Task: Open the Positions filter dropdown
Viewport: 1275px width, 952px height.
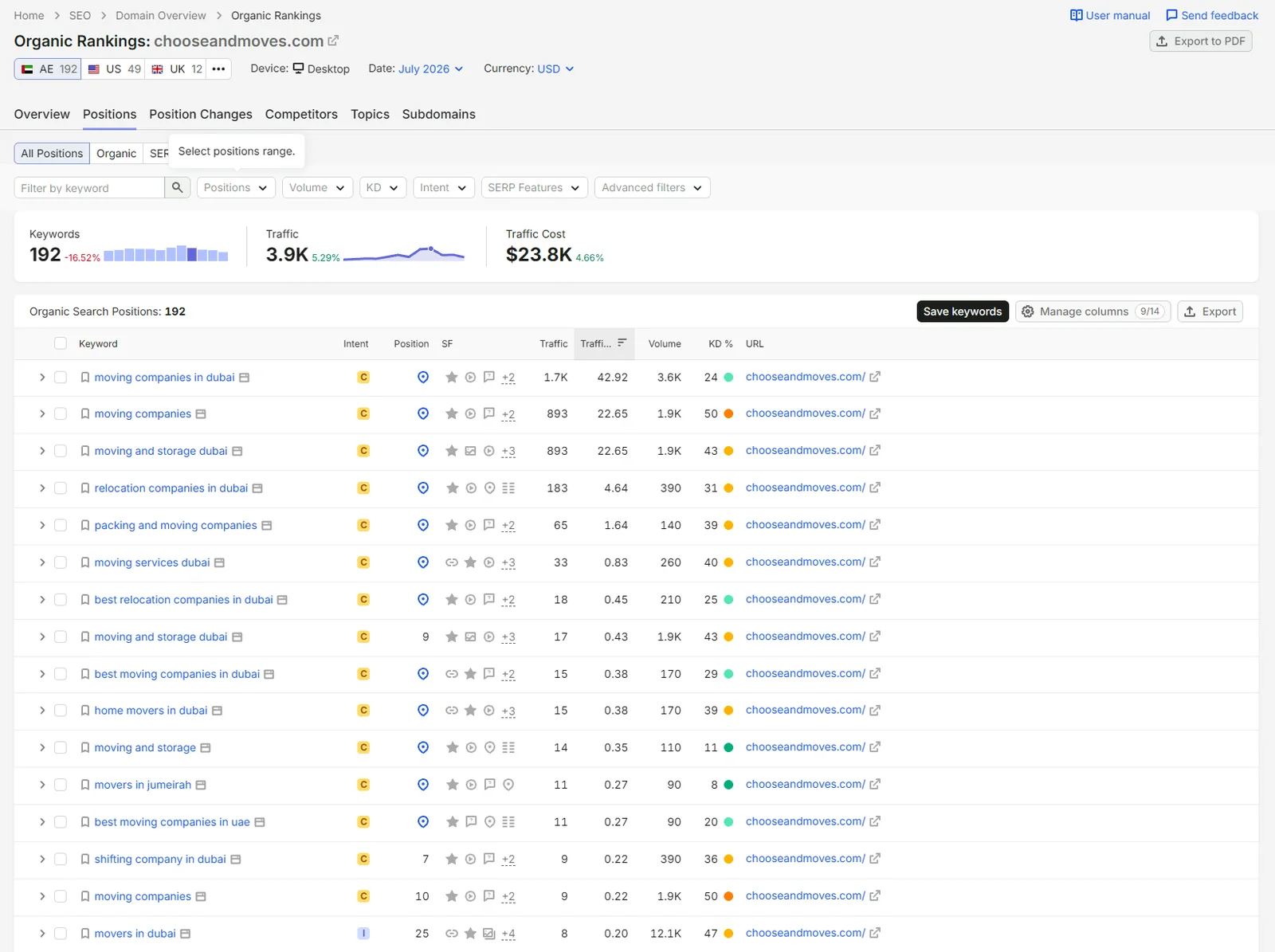Action: click(236, 187)
